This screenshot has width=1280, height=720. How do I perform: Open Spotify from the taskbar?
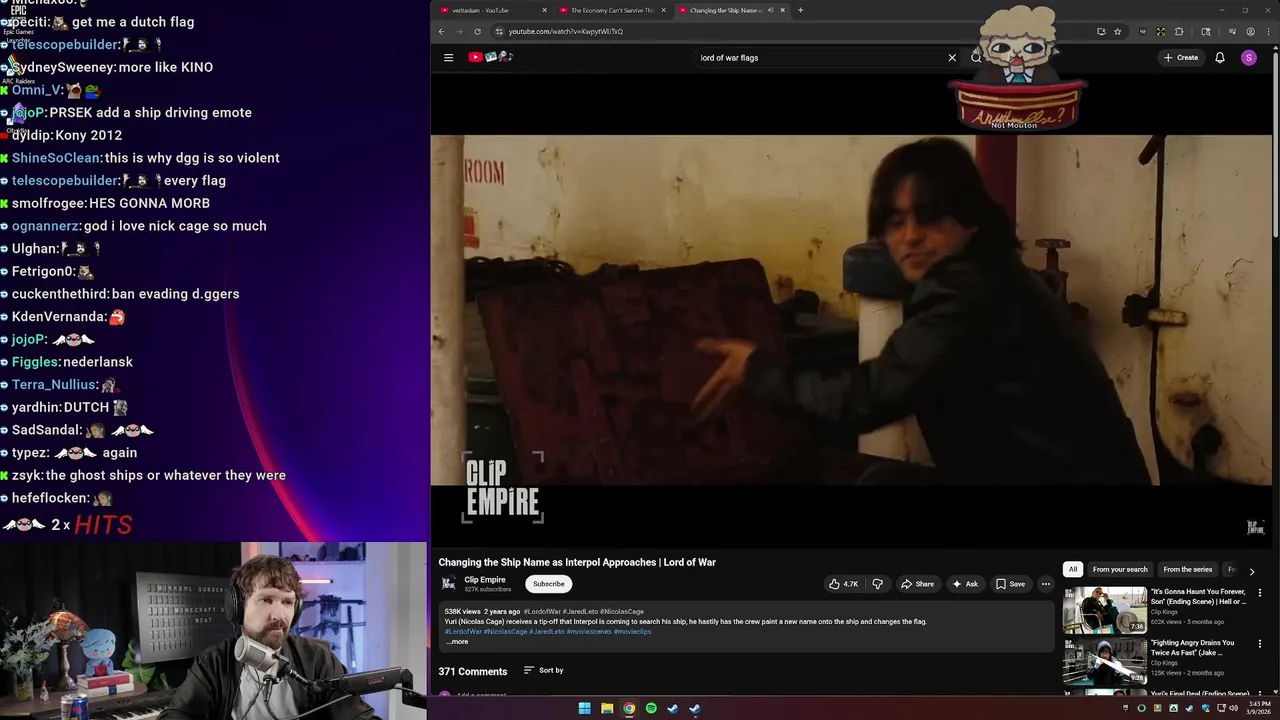pos(651,709)
